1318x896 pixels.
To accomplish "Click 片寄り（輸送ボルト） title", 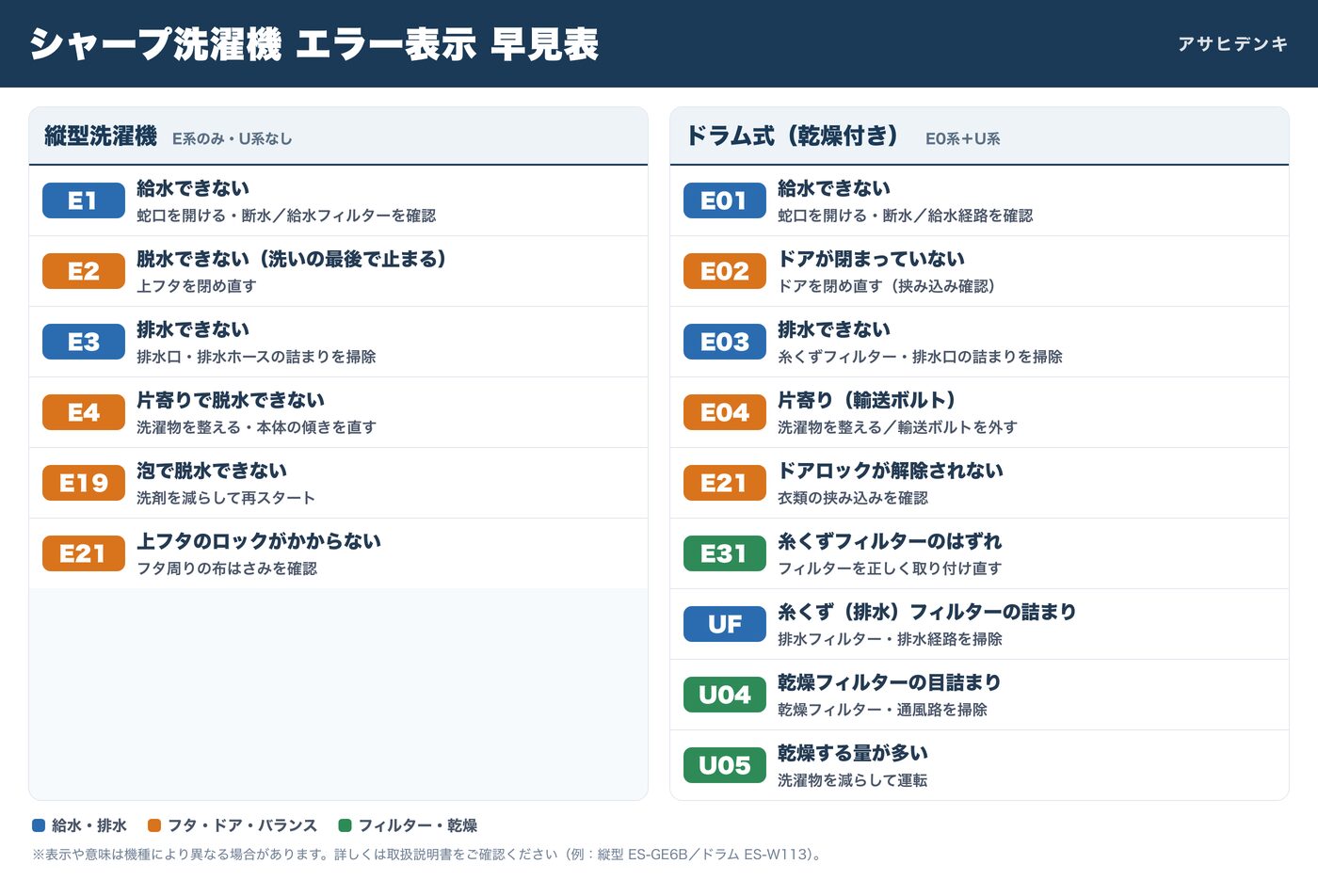I will click(x=867, y=400).
